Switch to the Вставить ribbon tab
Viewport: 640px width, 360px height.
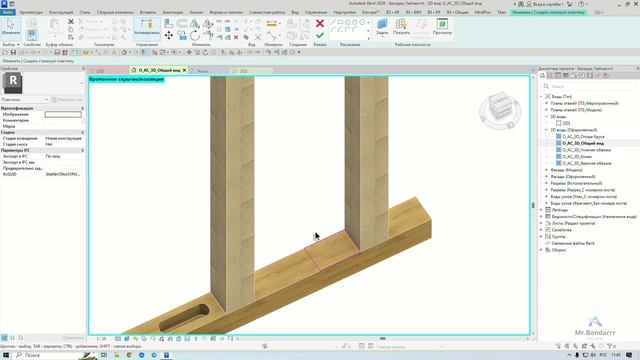tap(148, 12)
